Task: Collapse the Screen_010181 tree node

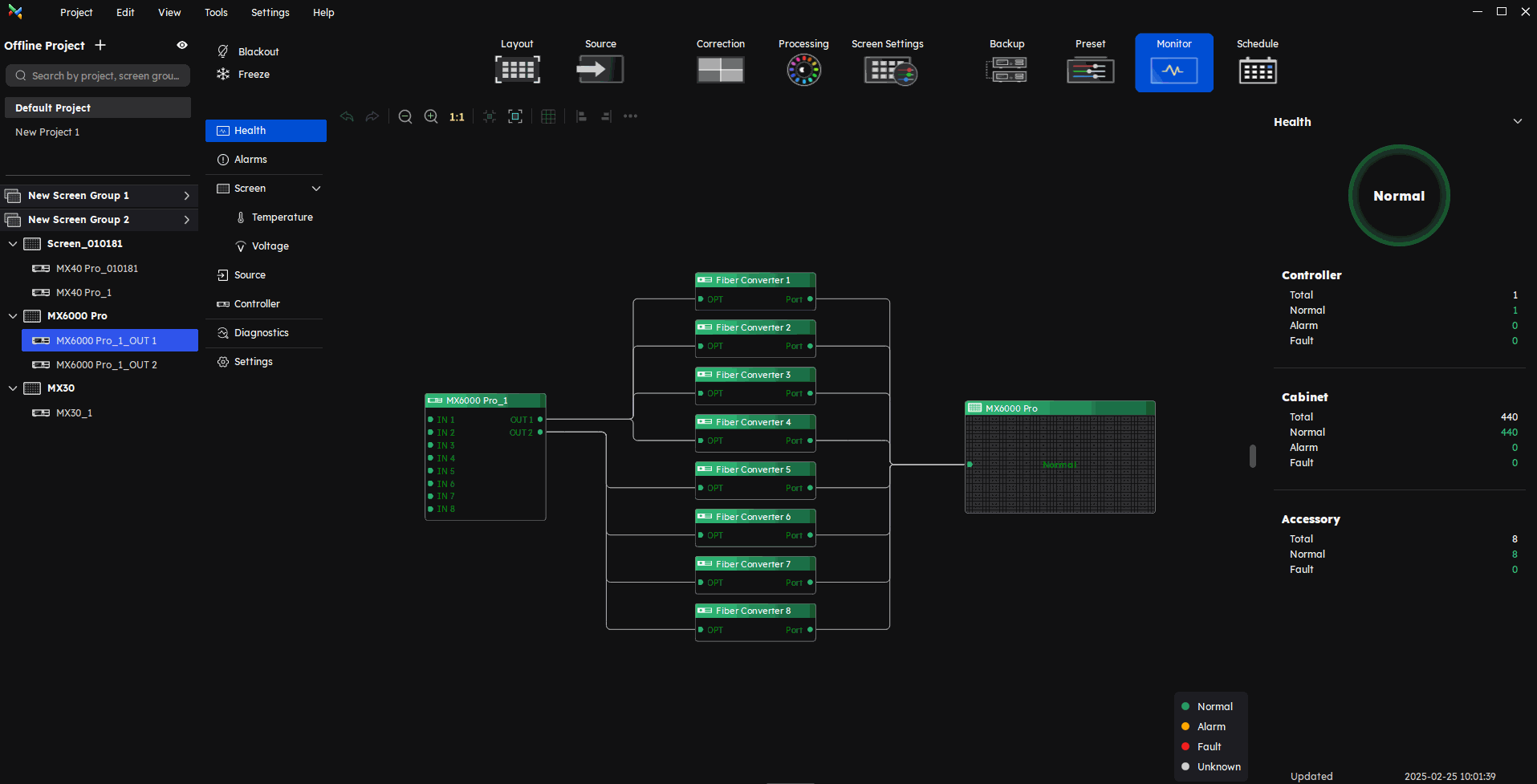Action: click(x=13, y=244)
